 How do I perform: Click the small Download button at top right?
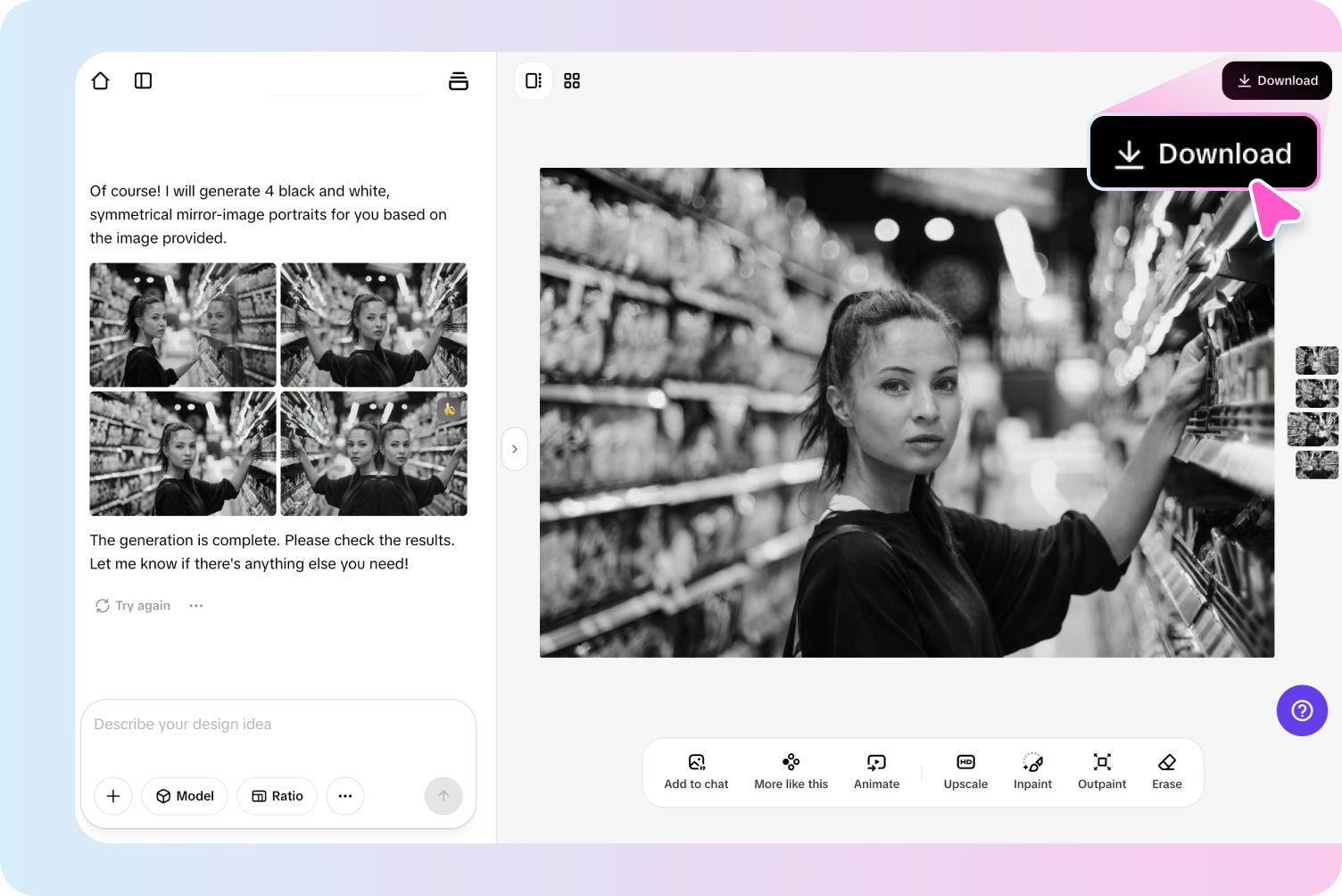[1277, 80]
